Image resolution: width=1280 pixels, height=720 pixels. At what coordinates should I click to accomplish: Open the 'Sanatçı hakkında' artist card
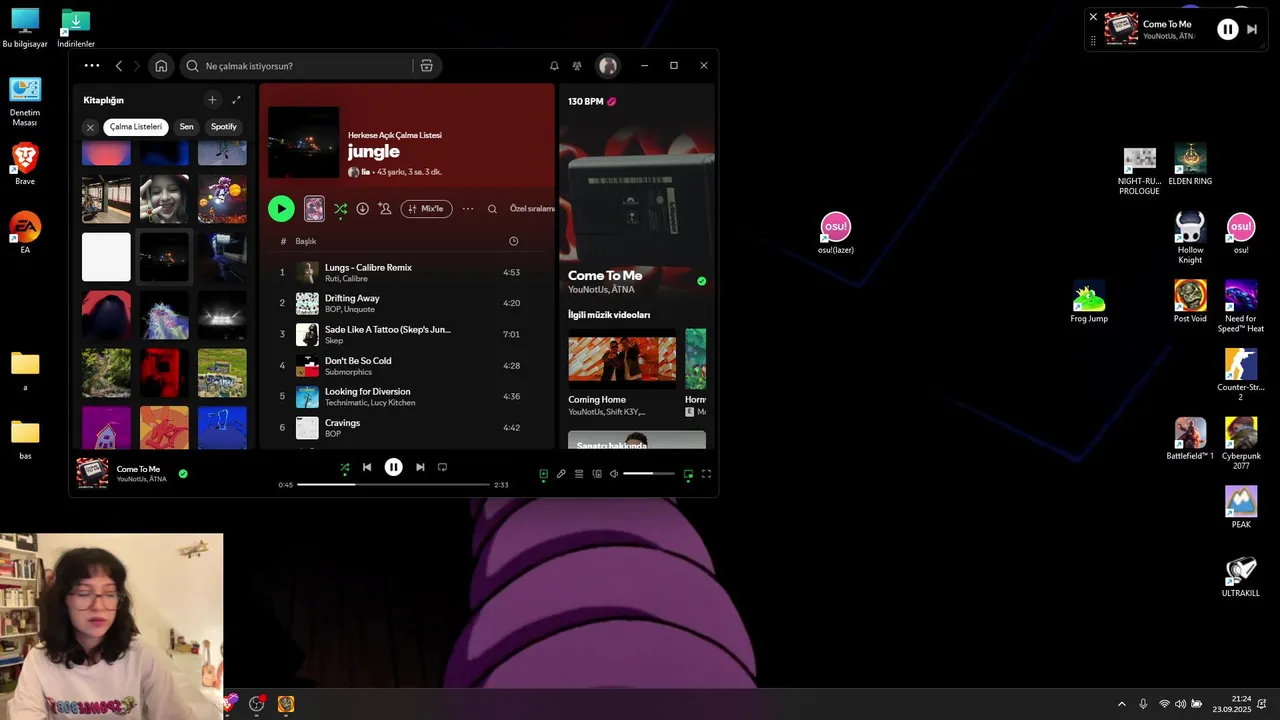click(637, 440)
